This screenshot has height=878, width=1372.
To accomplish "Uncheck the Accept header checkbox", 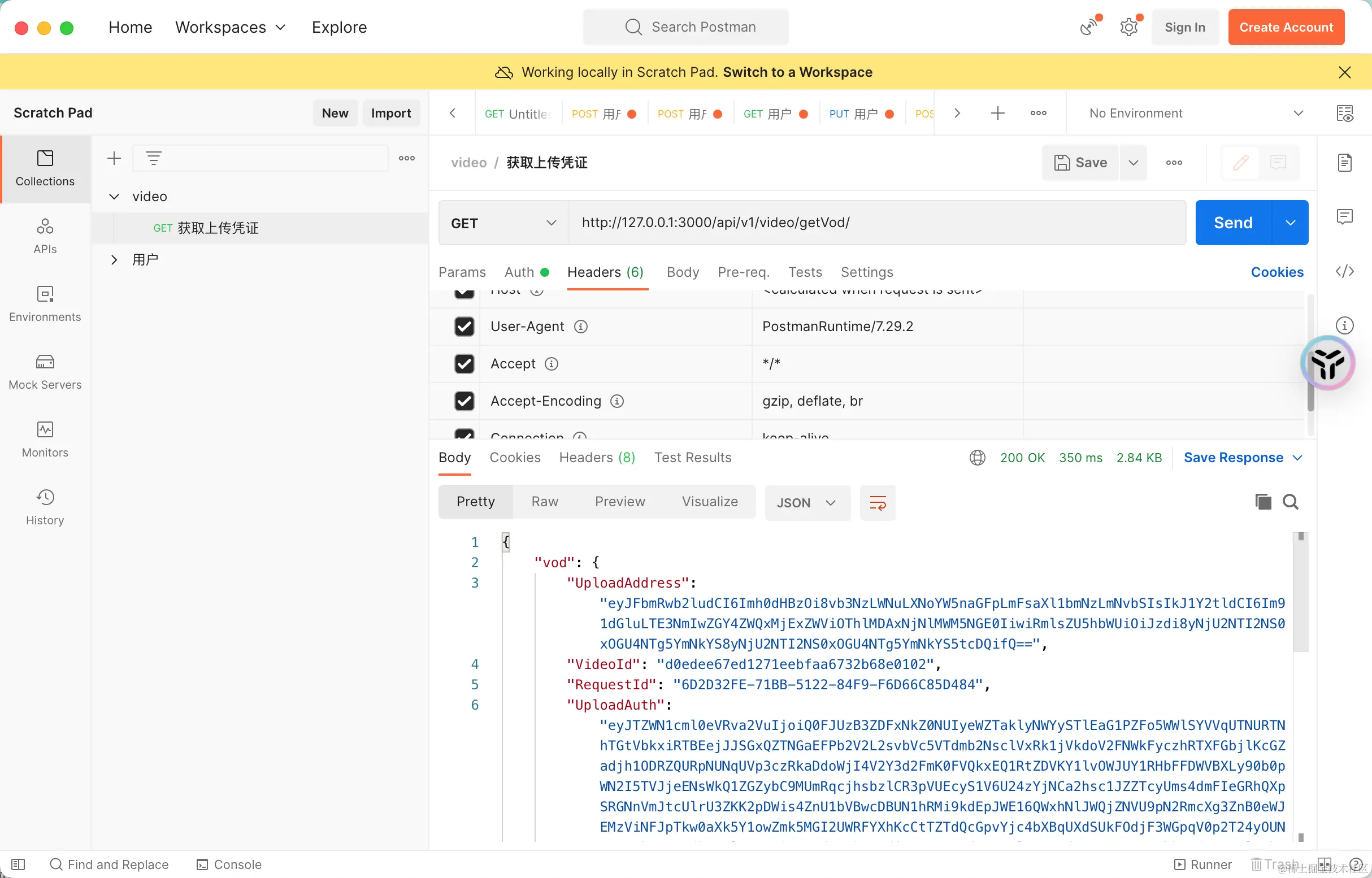I will [x=464, y=364].
